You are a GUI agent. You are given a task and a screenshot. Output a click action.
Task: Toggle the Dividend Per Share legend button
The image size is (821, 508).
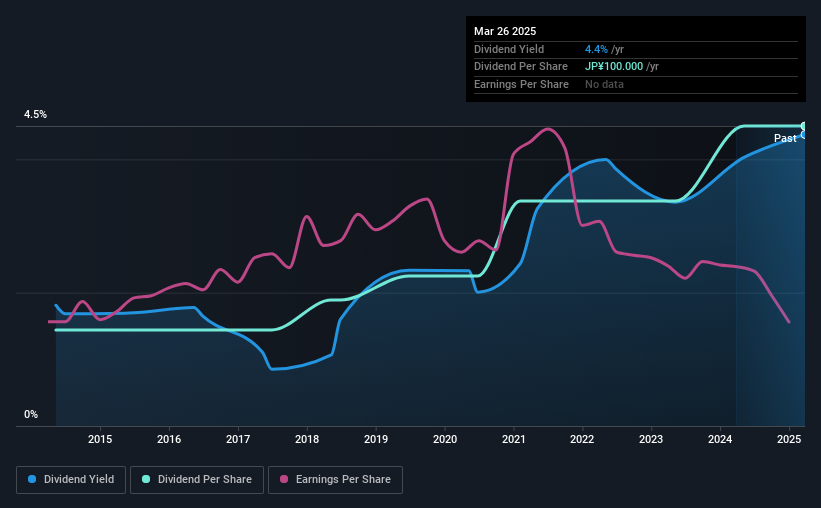pos(197,480)
